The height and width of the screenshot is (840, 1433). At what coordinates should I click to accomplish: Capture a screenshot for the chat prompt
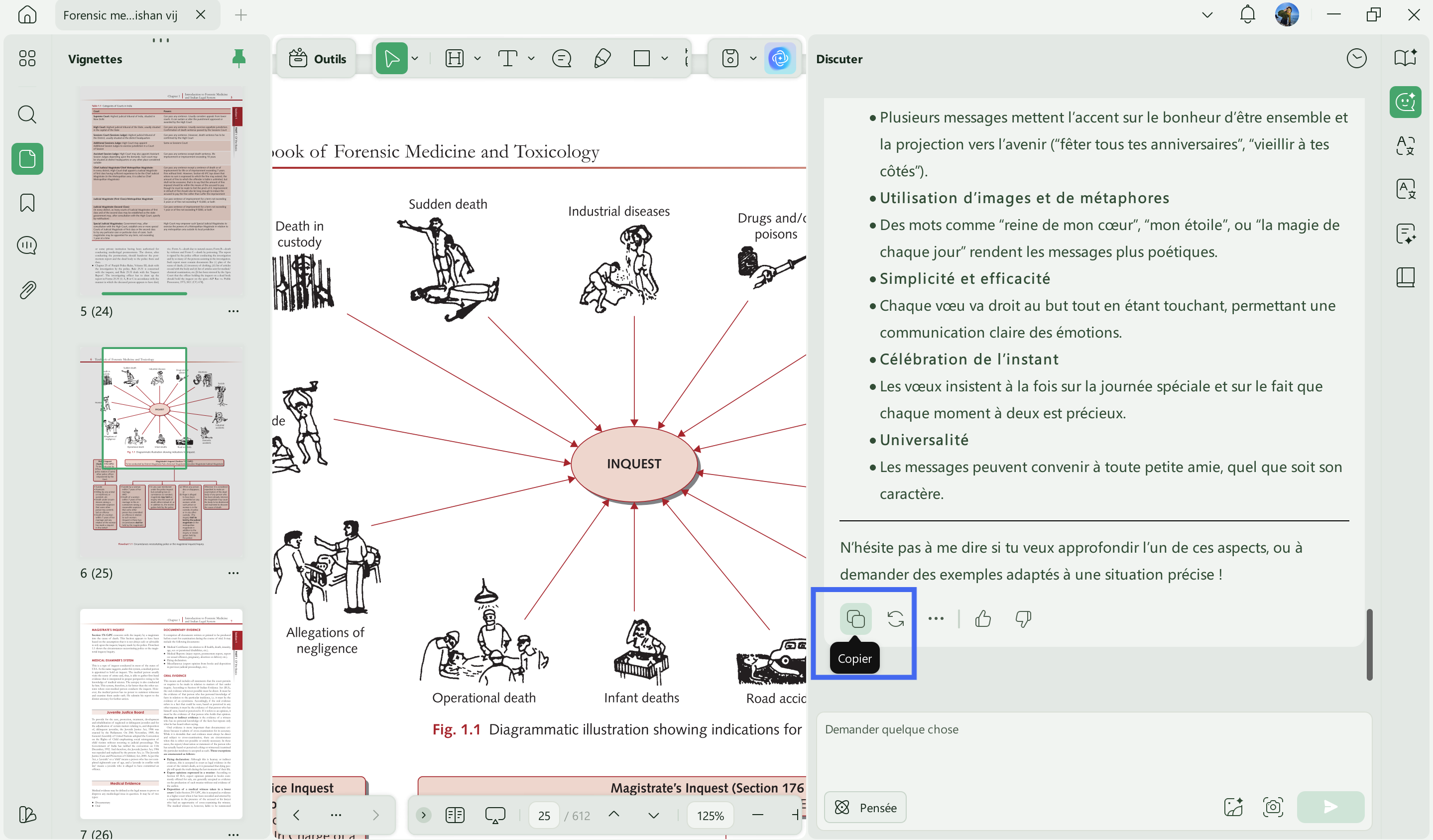coord(1273,807)
